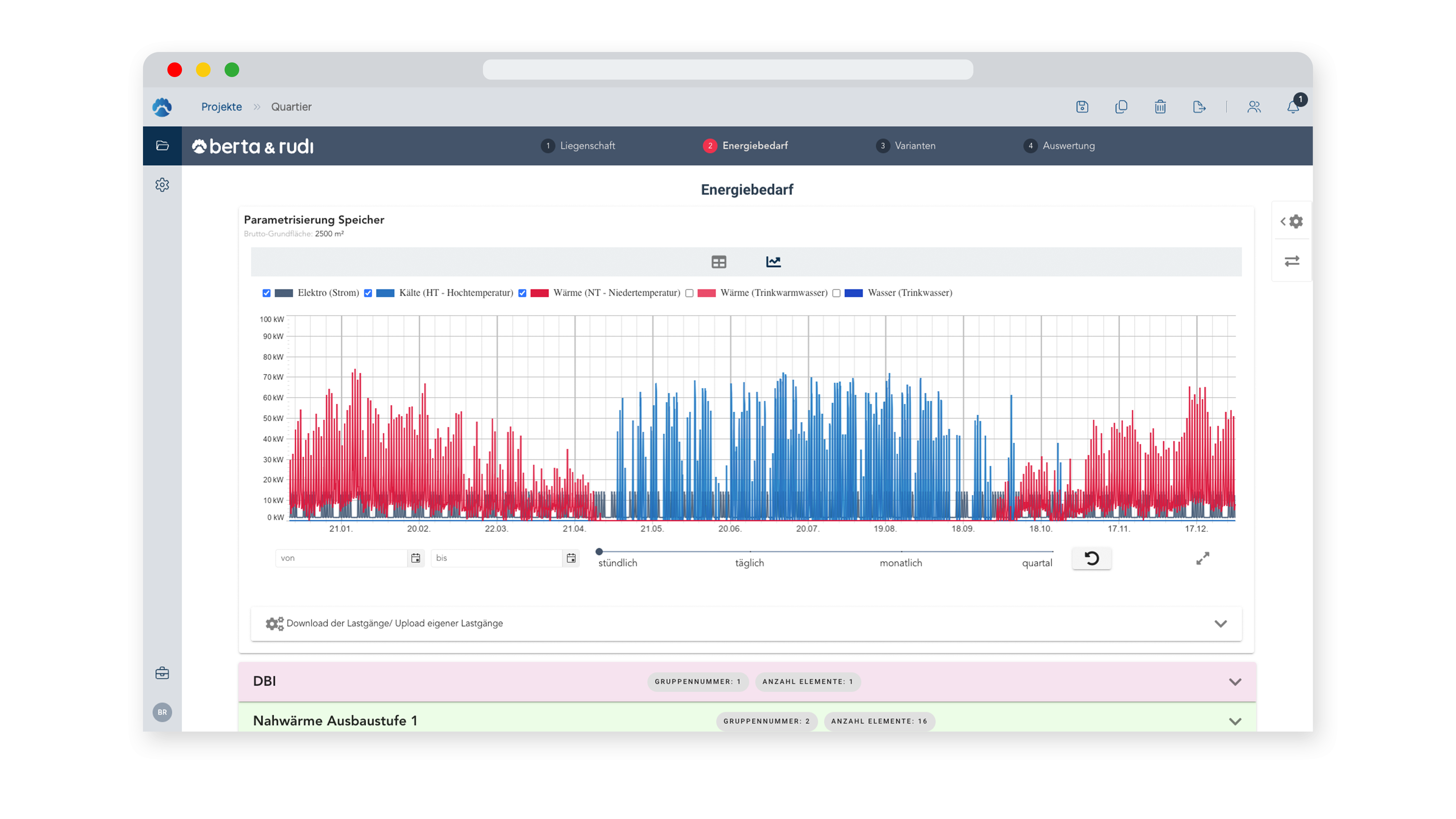This screenshot has width=1456, height=819.
Task: Click the reset zoom circular arrow
Action: pos(1091,558)
